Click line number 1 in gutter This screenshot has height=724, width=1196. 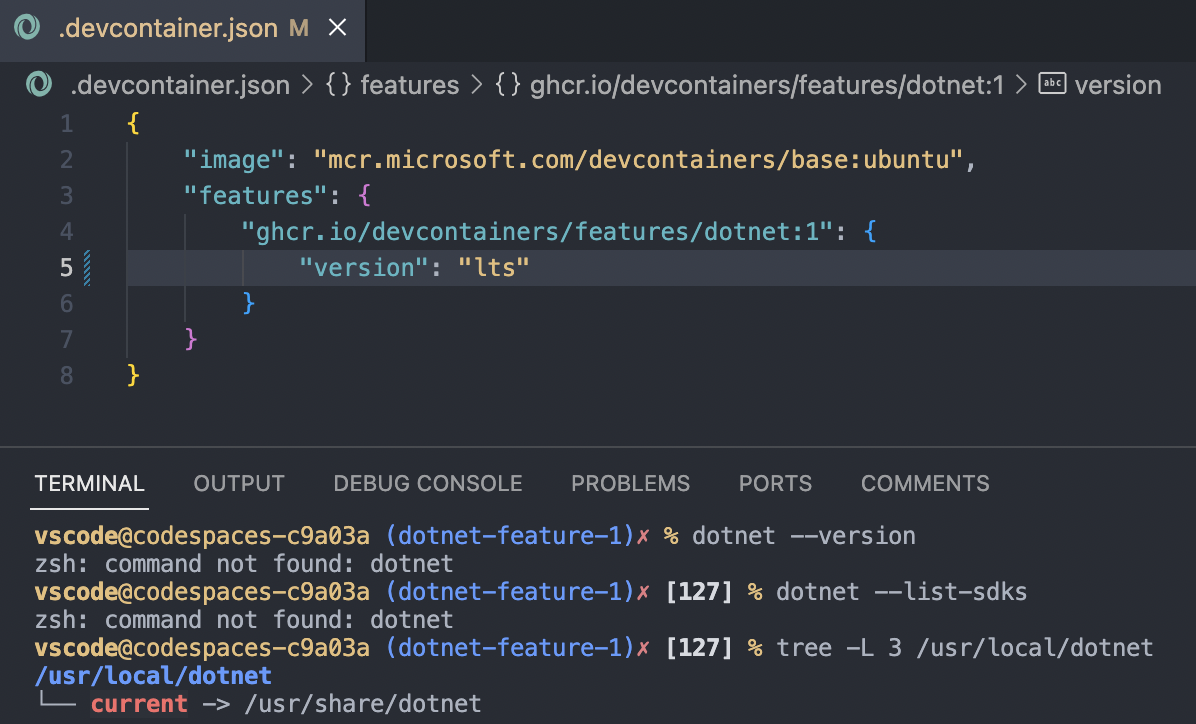(x=67, y=124)
